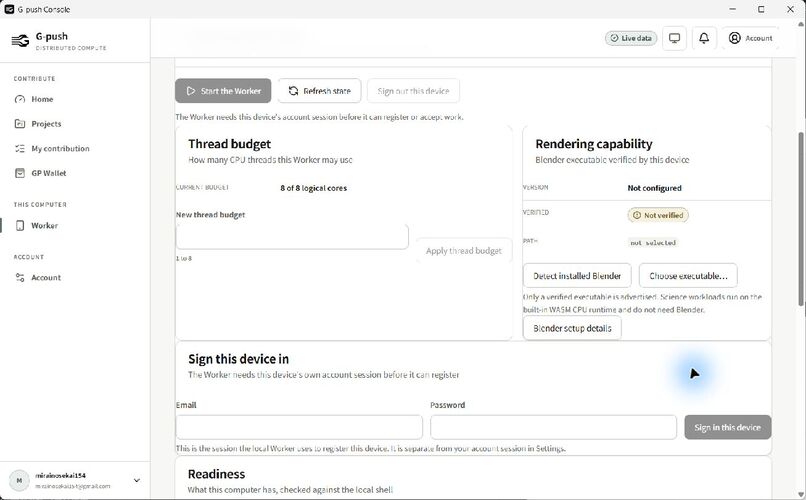The width and height of the screenshot is (806, 500).
Task: Click the Account sliders icon in sidebar
Action: coord(20,277)
